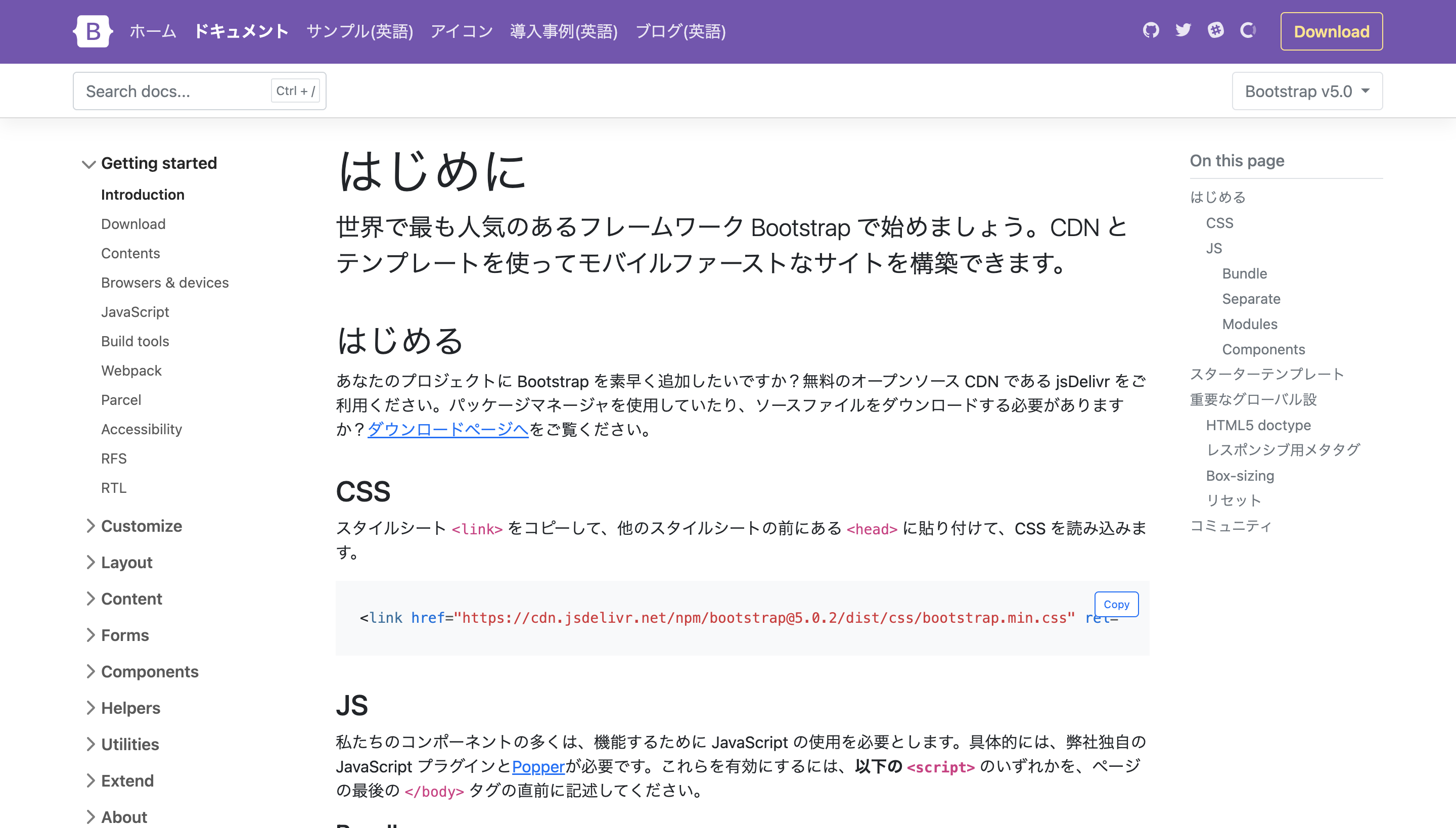Open ブログ(英語) in the top navigation
This screenshot has width=1456, height=828.
click(x=680, y=31)
